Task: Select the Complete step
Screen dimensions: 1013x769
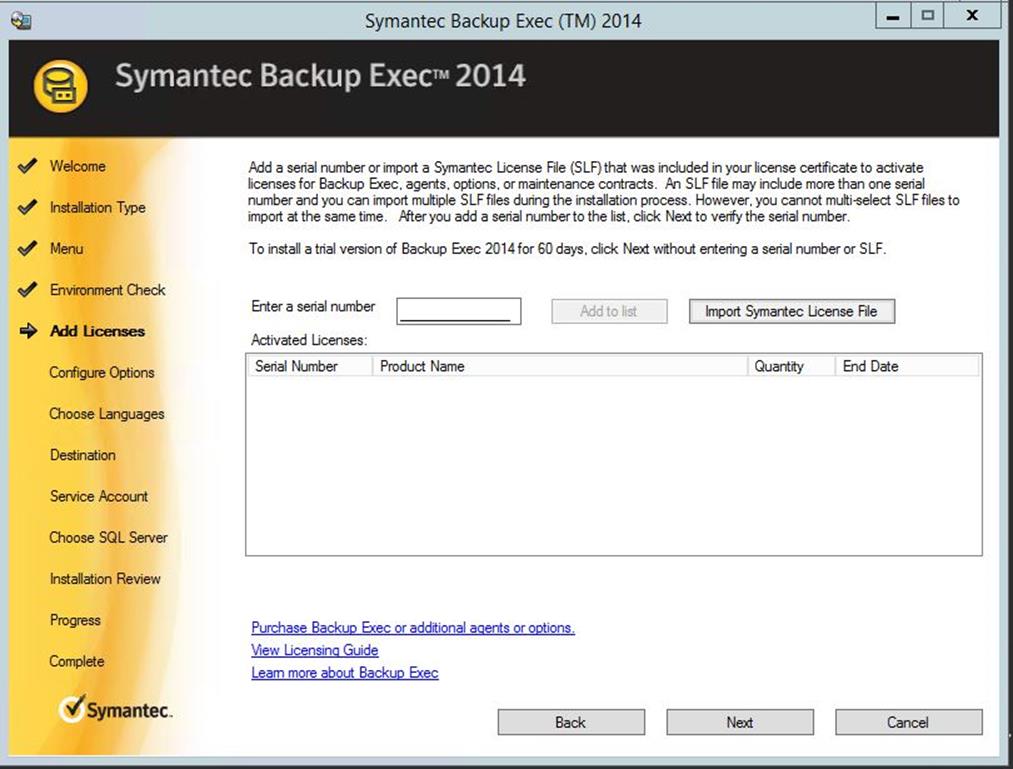Action: coord(77,662)
